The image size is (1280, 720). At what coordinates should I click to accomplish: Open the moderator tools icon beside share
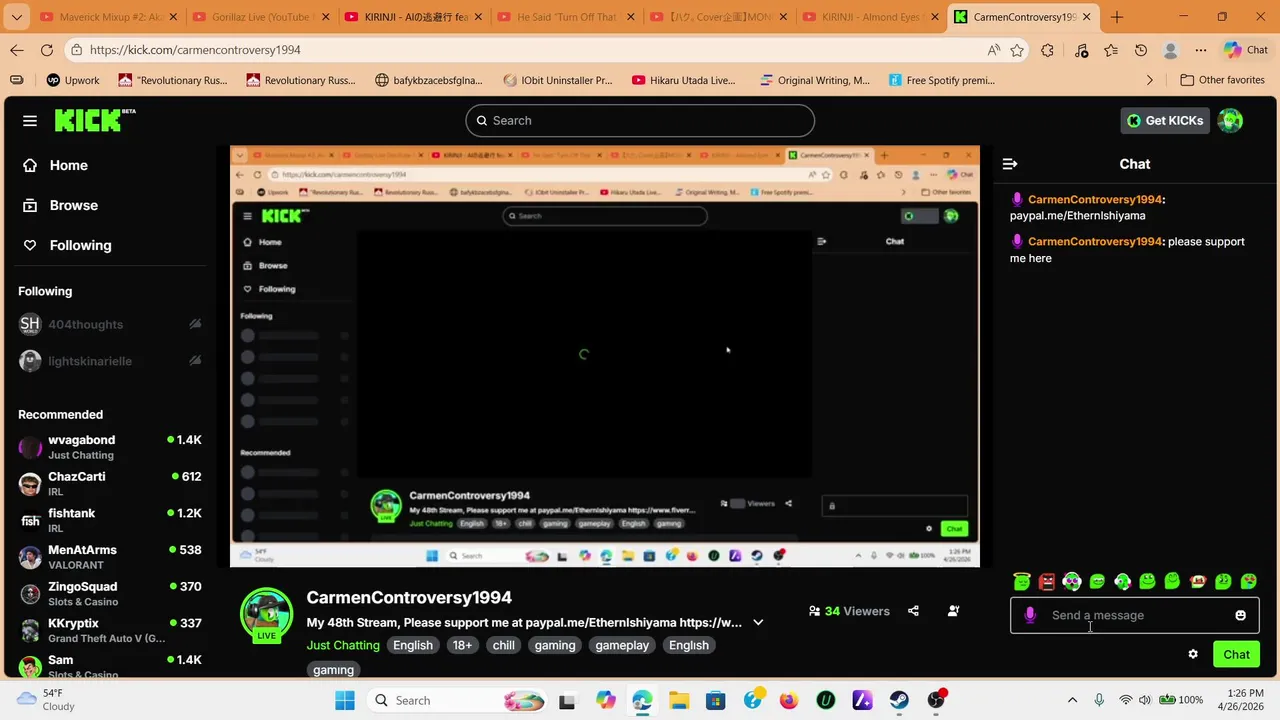point(953,611)
